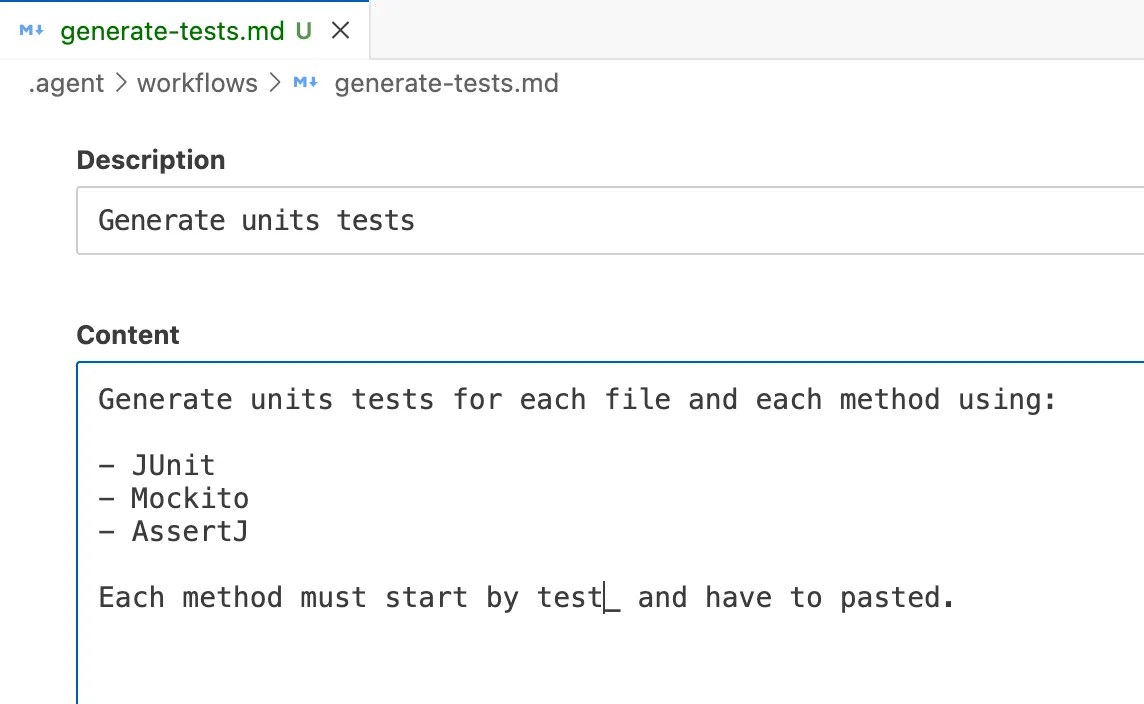Viewport: 1144px width, 704px height.
Task: Open the .agent breadcrumb item
Action: click(65, 83)
